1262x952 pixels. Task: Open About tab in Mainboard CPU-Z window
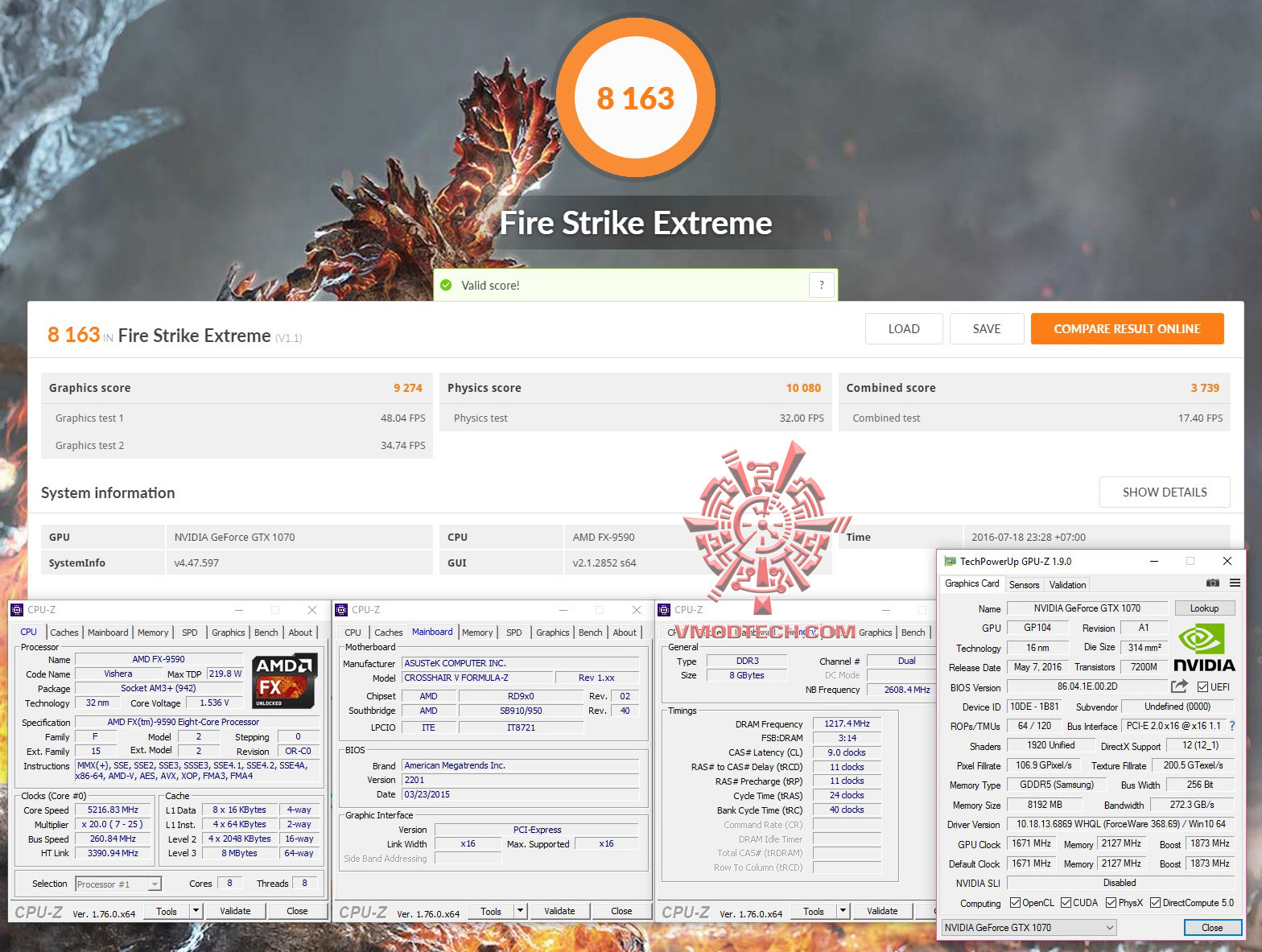pyautogui.click(x=625, y=633)
